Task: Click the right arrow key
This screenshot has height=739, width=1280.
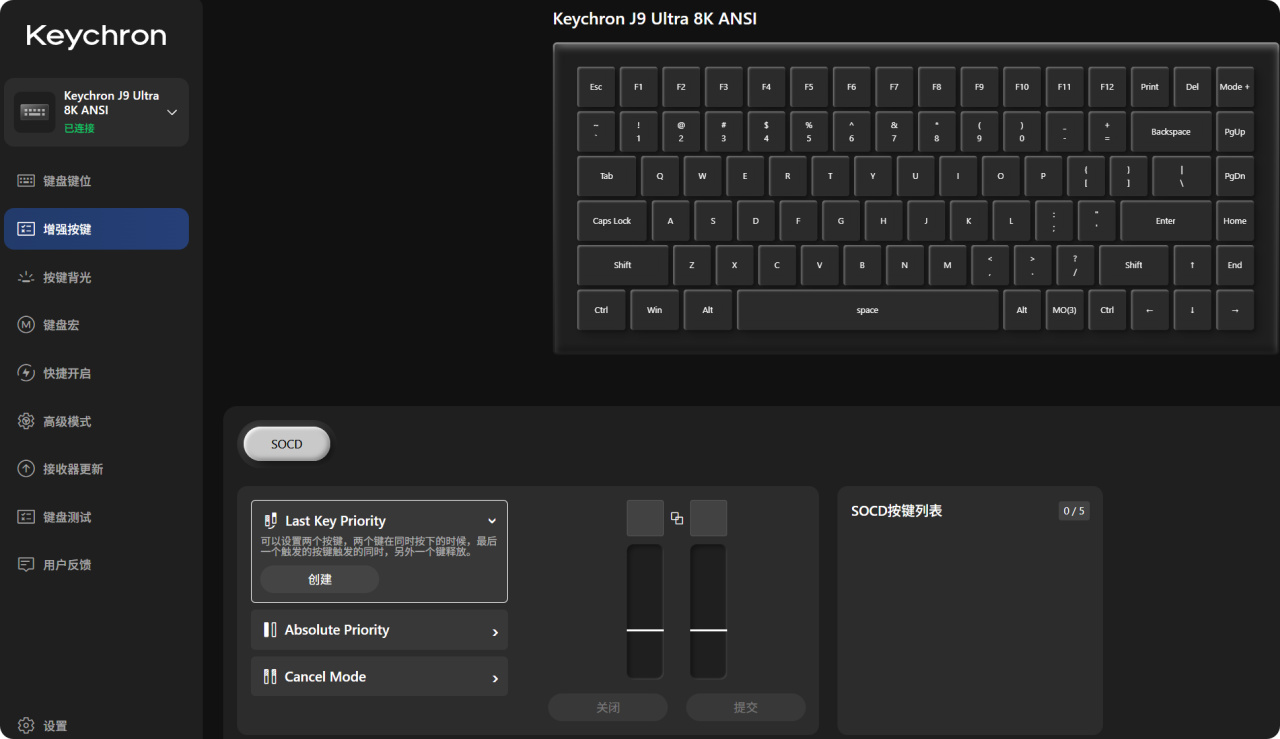Action: tap(1235, 310)
